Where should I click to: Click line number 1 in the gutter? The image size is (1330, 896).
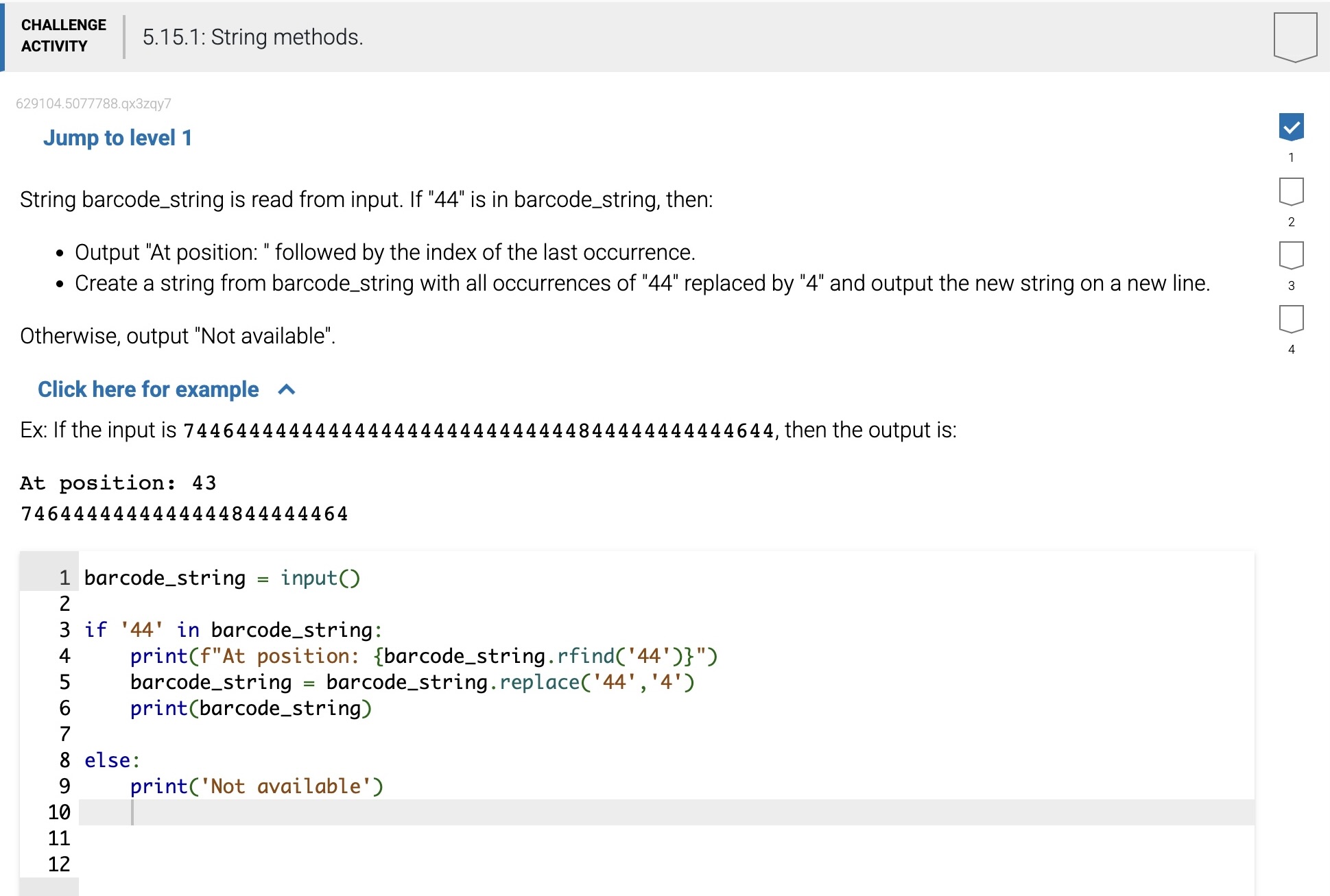click(64, 578)
